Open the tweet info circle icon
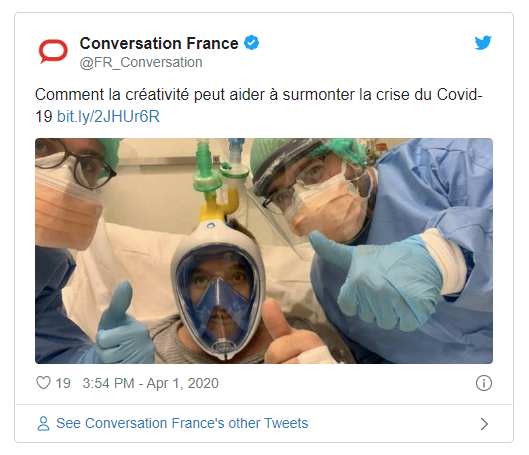The width and height of the screenshot is (529, 455). (x=483, y=383)
